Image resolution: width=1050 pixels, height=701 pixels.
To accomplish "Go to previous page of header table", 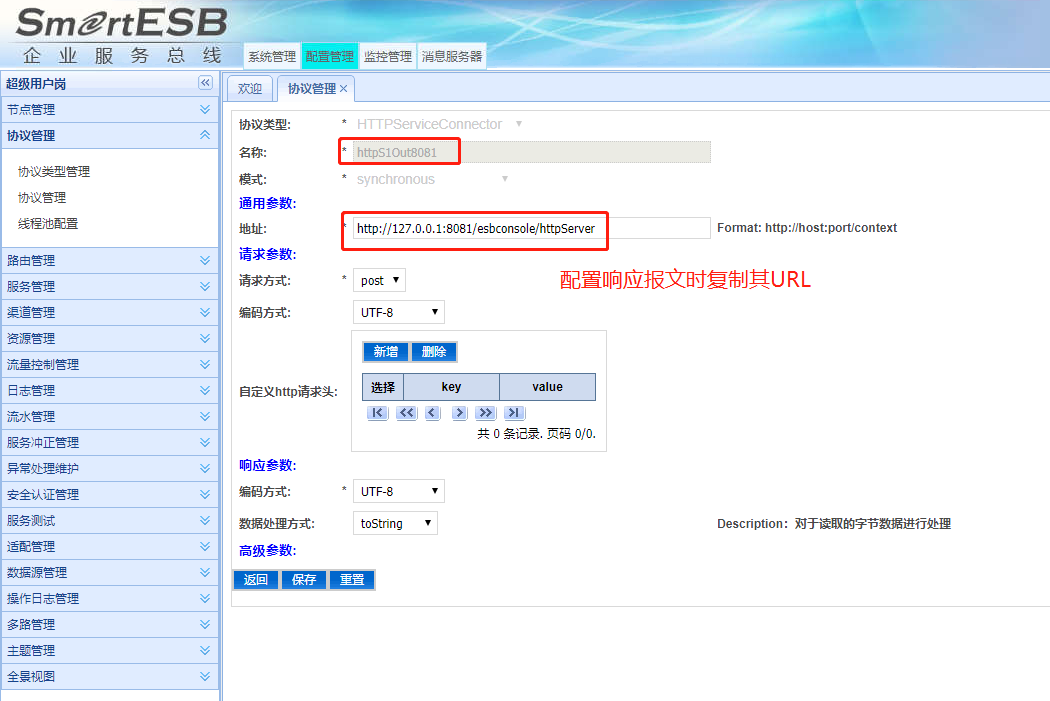I will tap(432, 413).
